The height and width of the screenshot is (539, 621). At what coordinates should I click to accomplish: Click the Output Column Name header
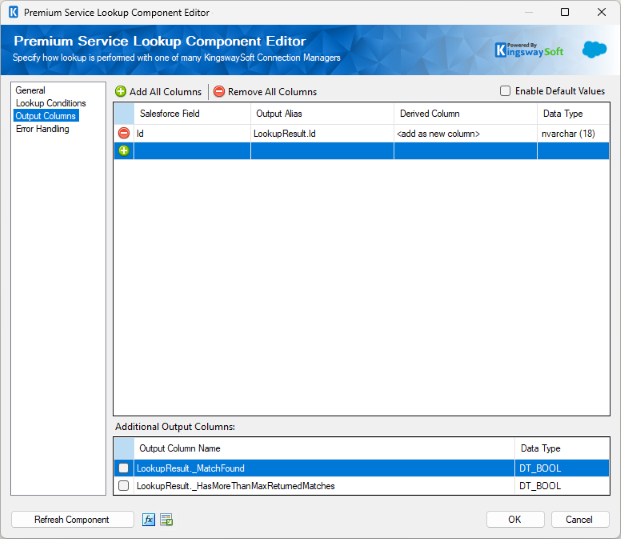(324, 448)
